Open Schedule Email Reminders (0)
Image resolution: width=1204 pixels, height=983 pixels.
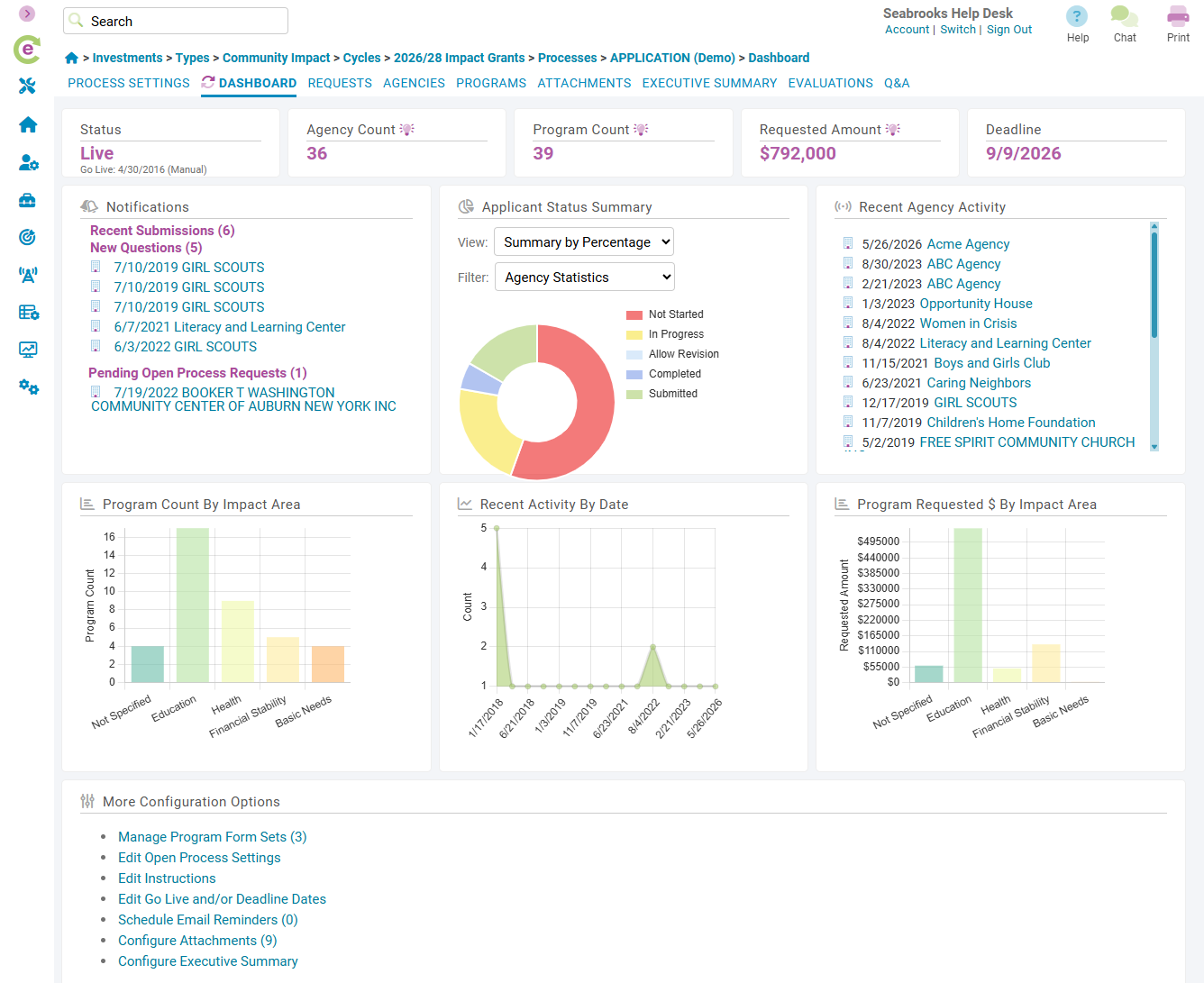pos(207,920)
